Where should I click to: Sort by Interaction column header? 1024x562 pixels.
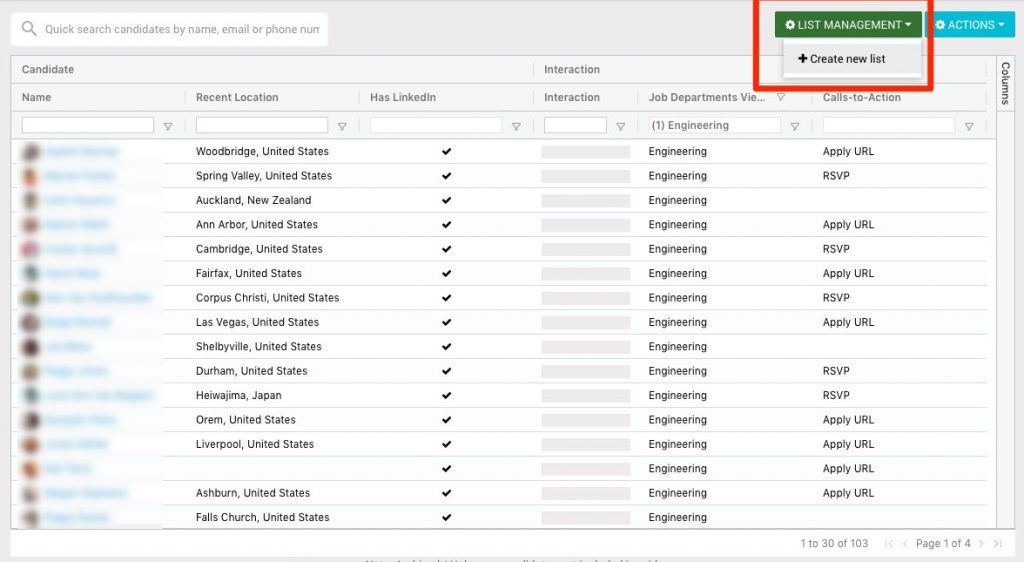coord(571,97)
